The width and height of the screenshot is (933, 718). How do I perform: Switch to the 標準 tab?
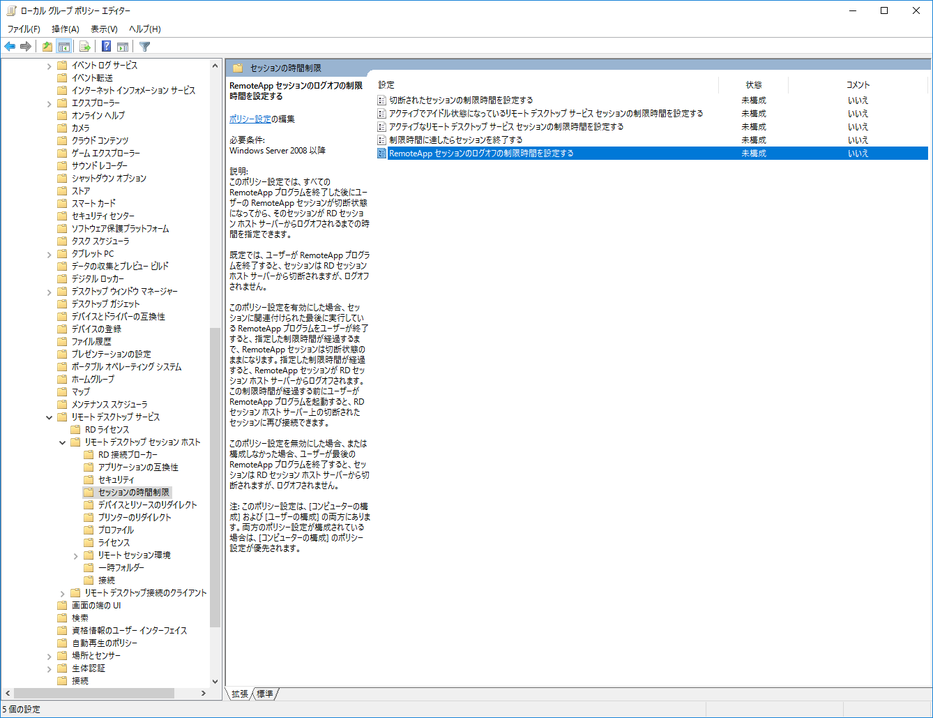click(265, 694)
